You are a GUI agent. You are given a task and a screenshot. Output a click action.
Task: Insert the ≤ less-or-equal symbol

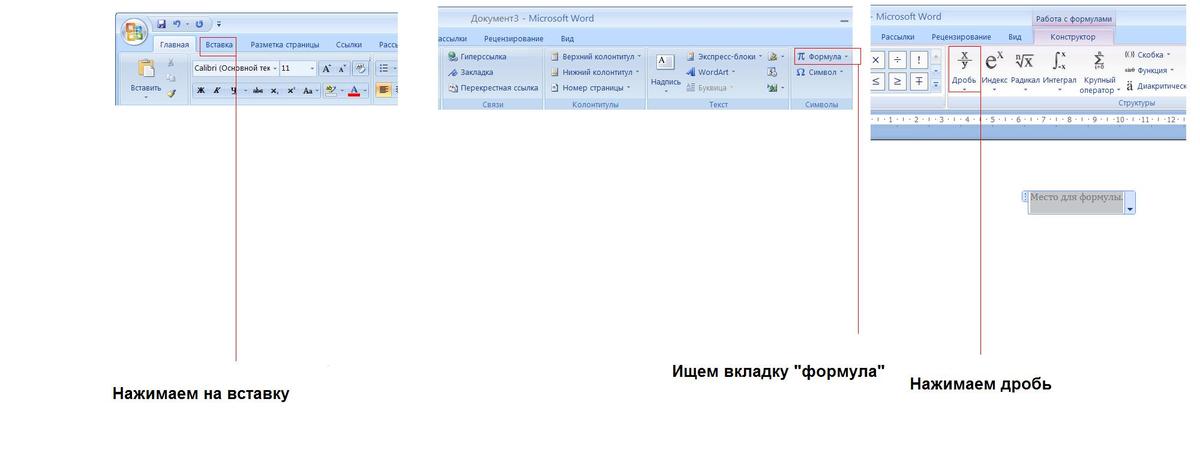pos(877,81)
